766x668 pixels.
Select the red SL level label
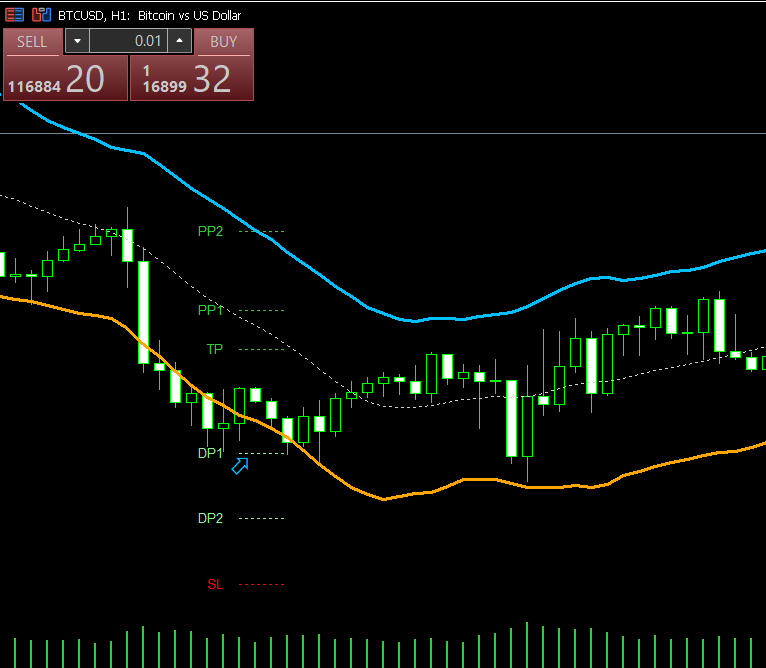pyautogui.click(x=215, y=584)
